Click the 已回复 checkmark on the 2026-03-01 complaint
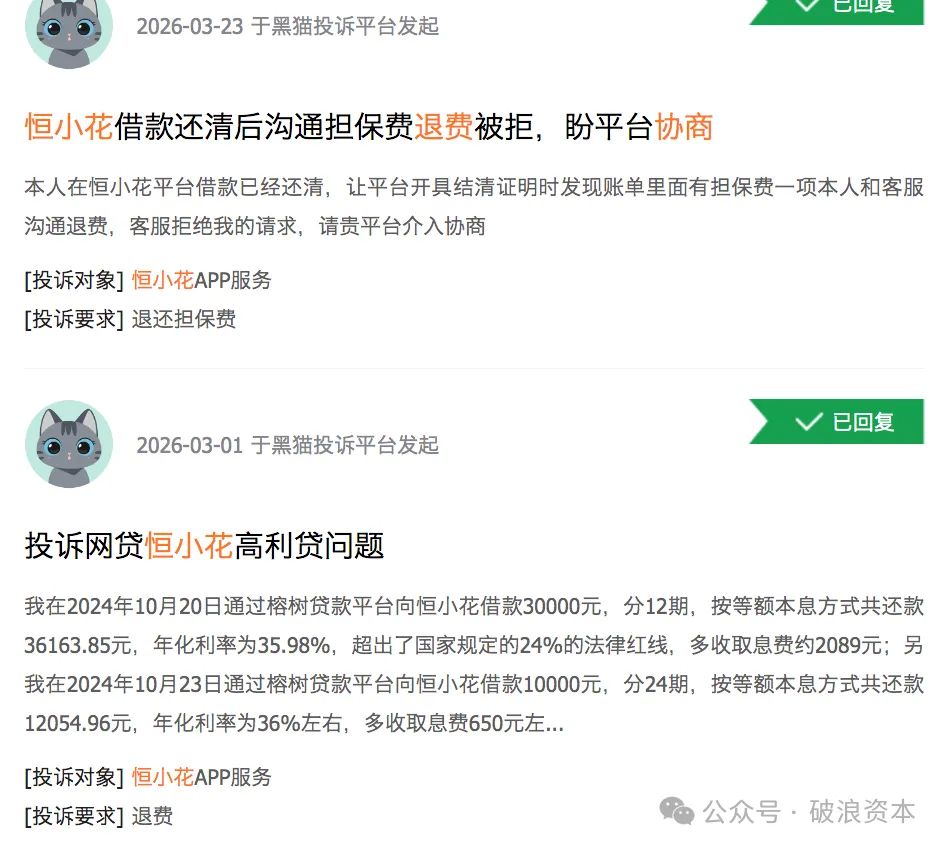This screenshot has height=850, width=946. 808,422
